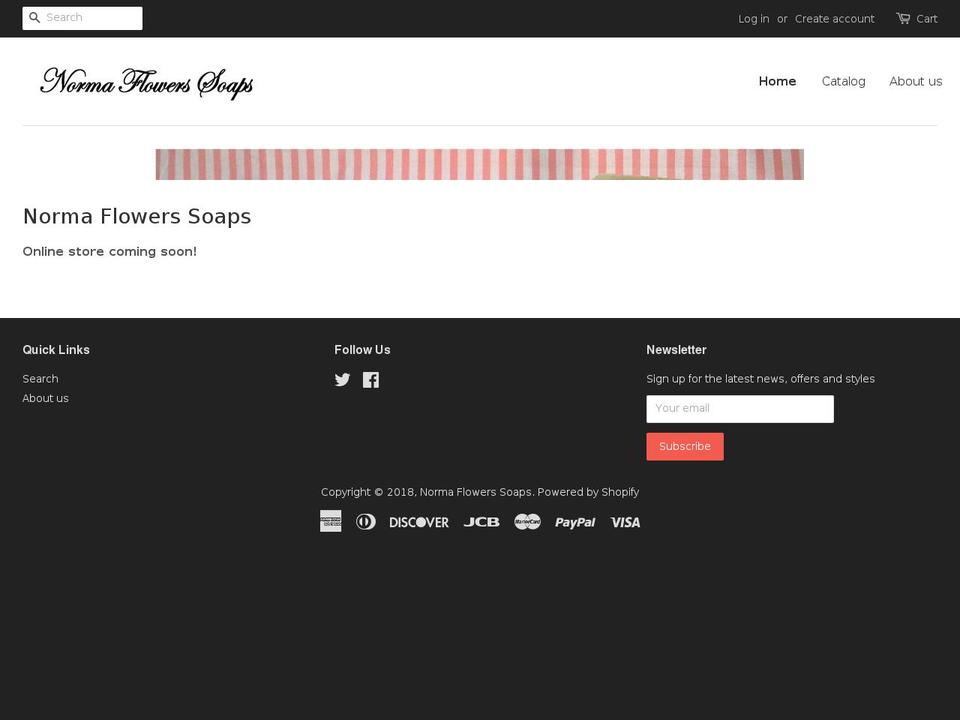Viewport: 960px width, 720px height.
Task: Open the Create account link
Action: [x=834, y=19]
